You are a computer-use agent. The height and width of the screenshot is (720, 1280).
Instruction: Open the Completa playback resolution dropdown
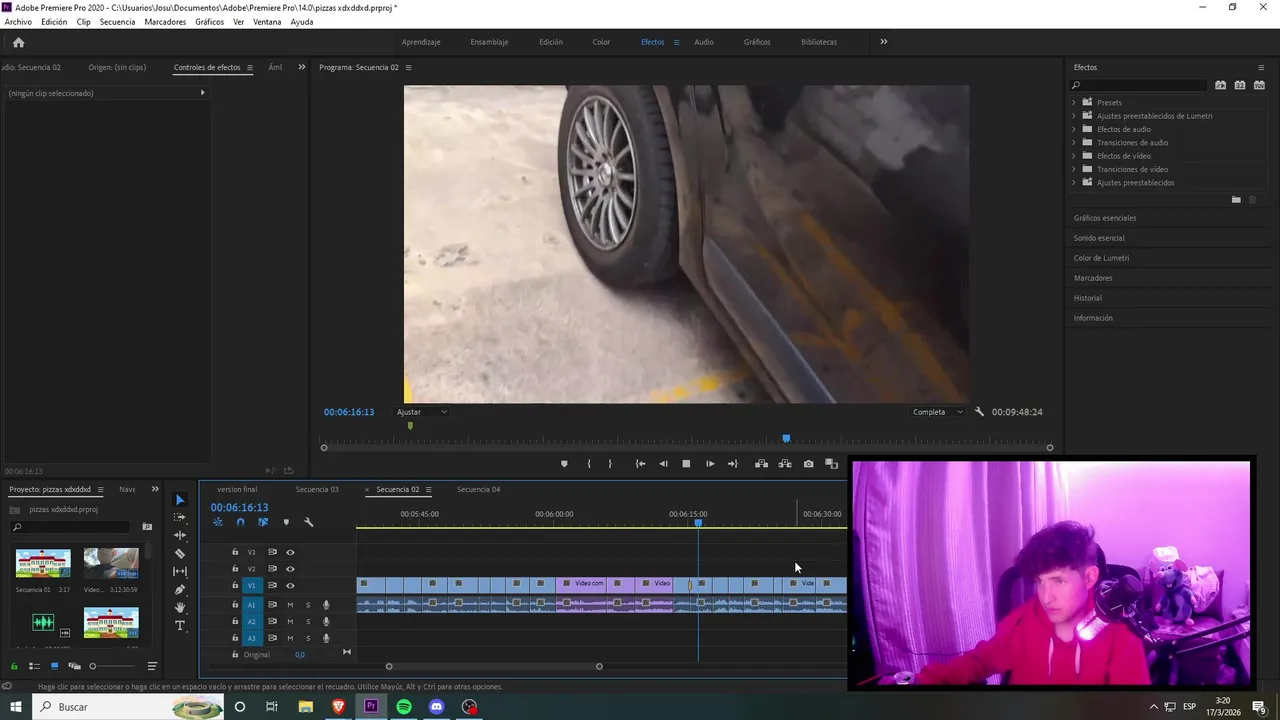point(937,412)
